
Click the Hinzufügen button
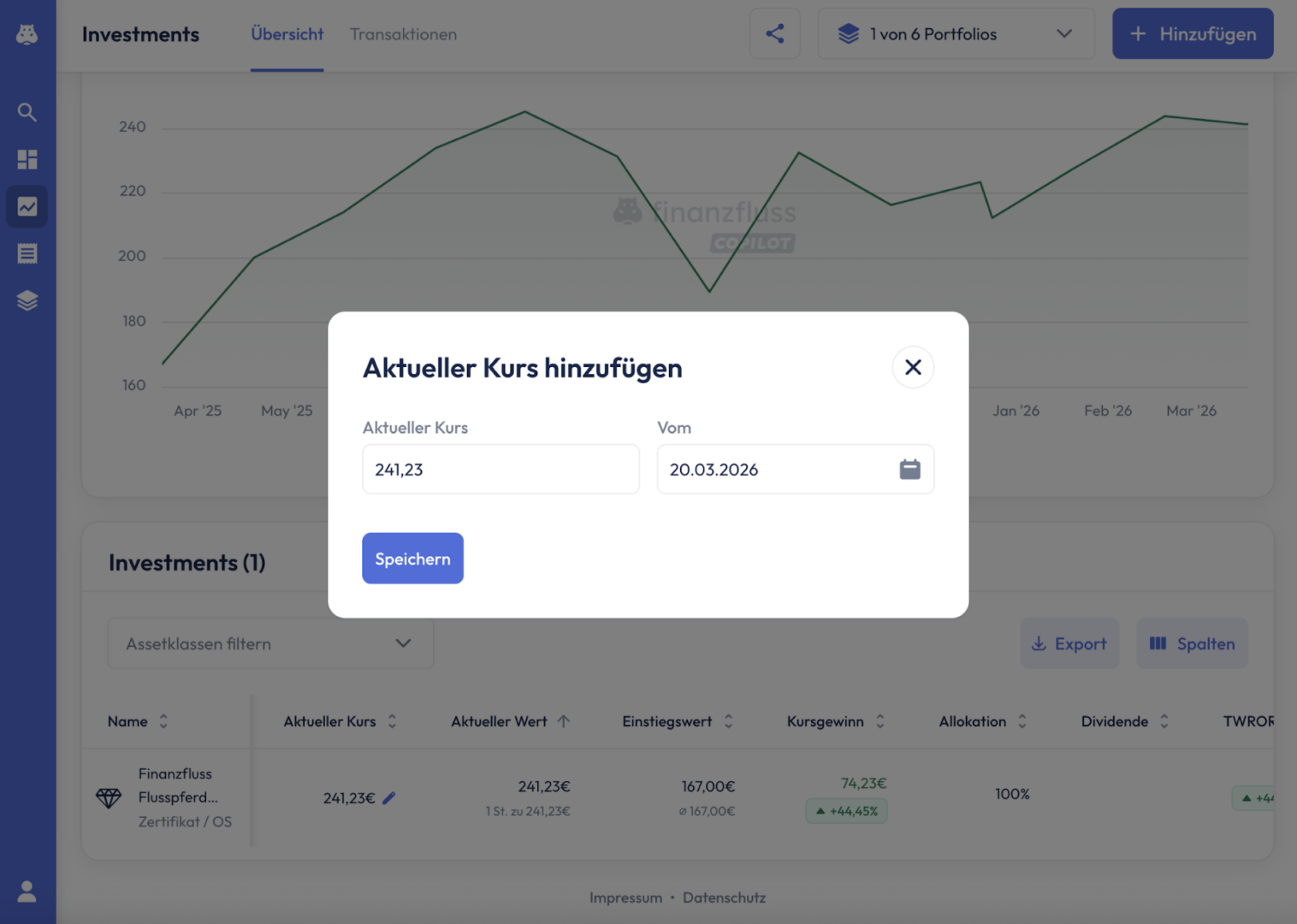[1192, 34]
